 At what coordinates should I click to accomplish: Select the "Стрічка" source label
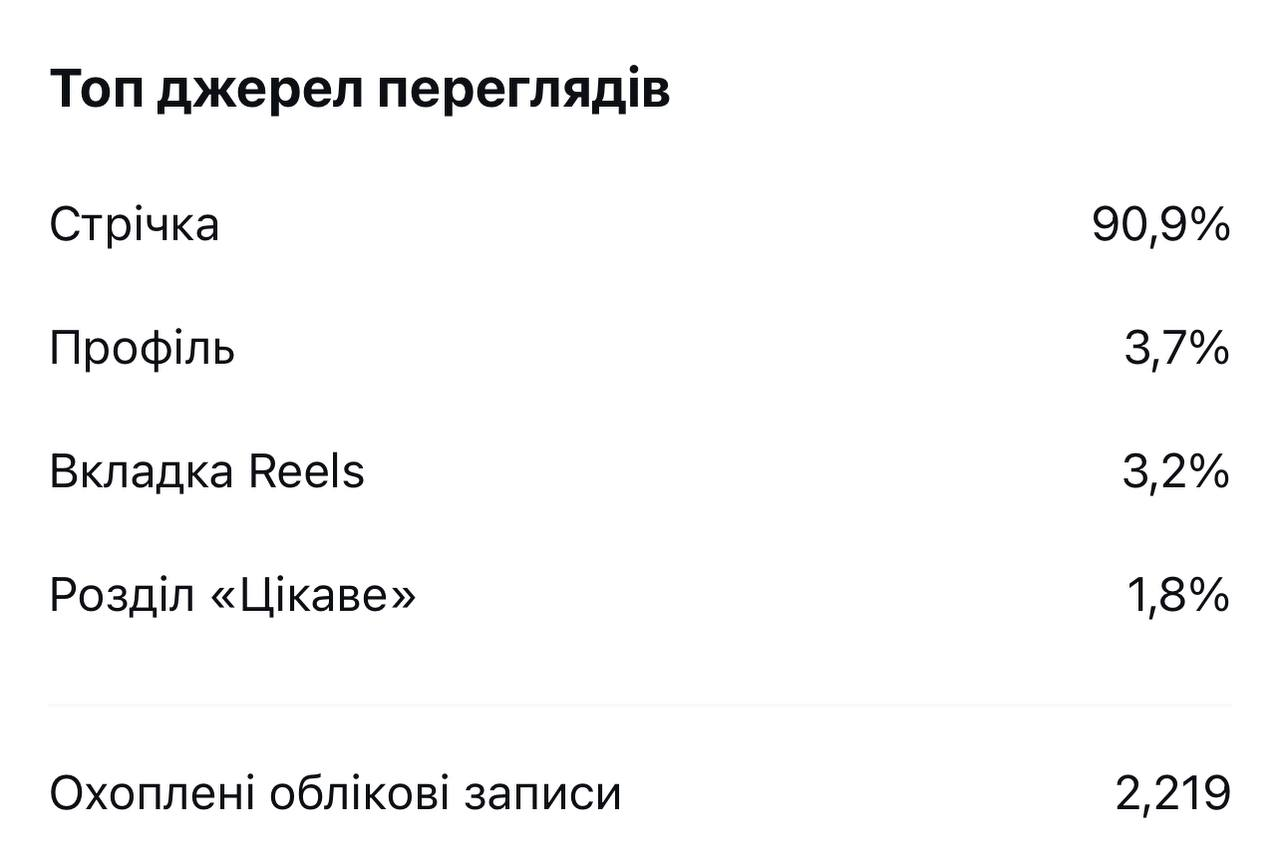134,224
